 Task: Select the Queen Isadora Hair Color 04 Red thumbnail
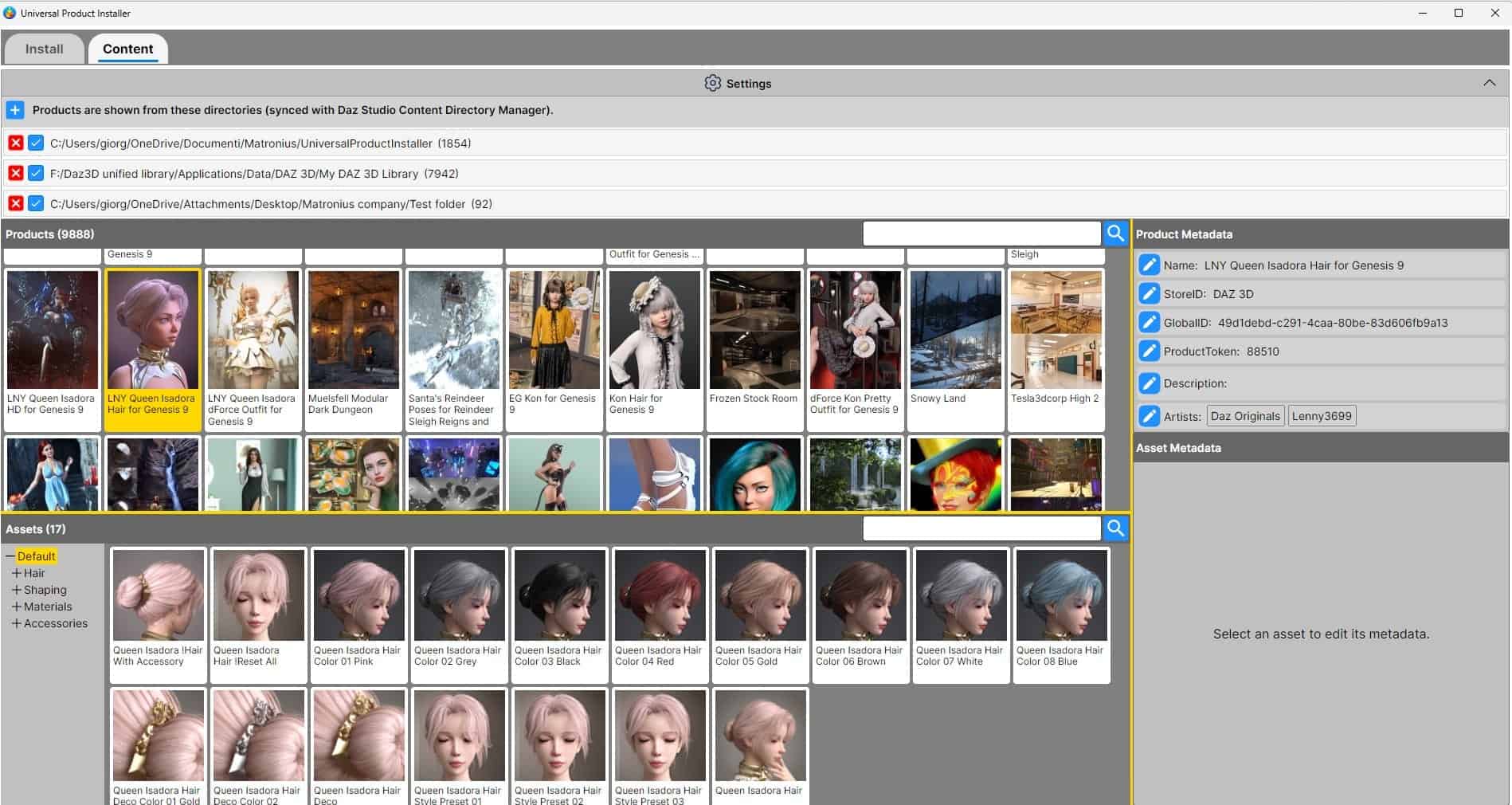pos(660,595)
